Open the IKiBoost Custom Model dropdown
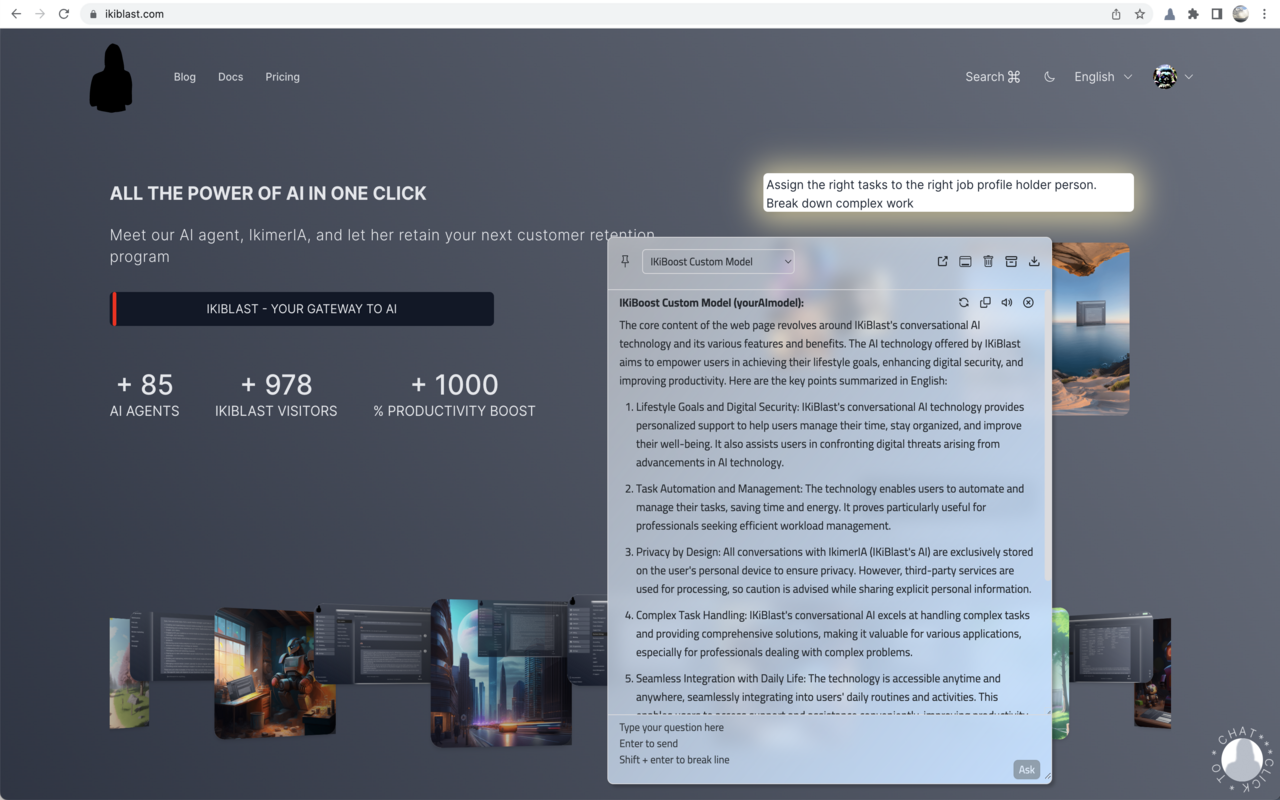The width and height of the screenshot is (1280, 800). [718, 262]
